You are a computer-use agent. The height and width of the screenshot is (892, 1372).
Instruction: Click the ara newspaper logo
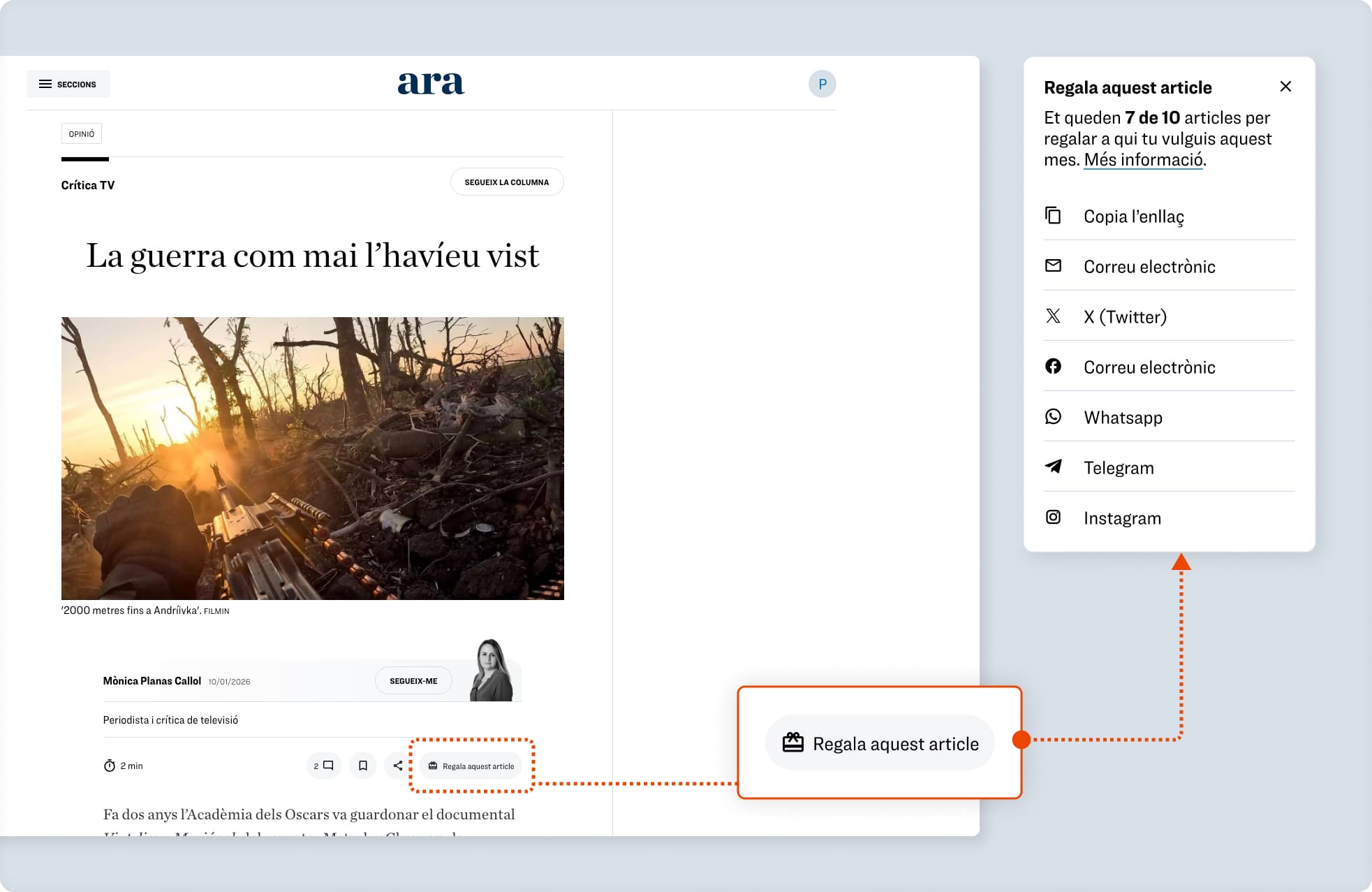coord(431,83)
